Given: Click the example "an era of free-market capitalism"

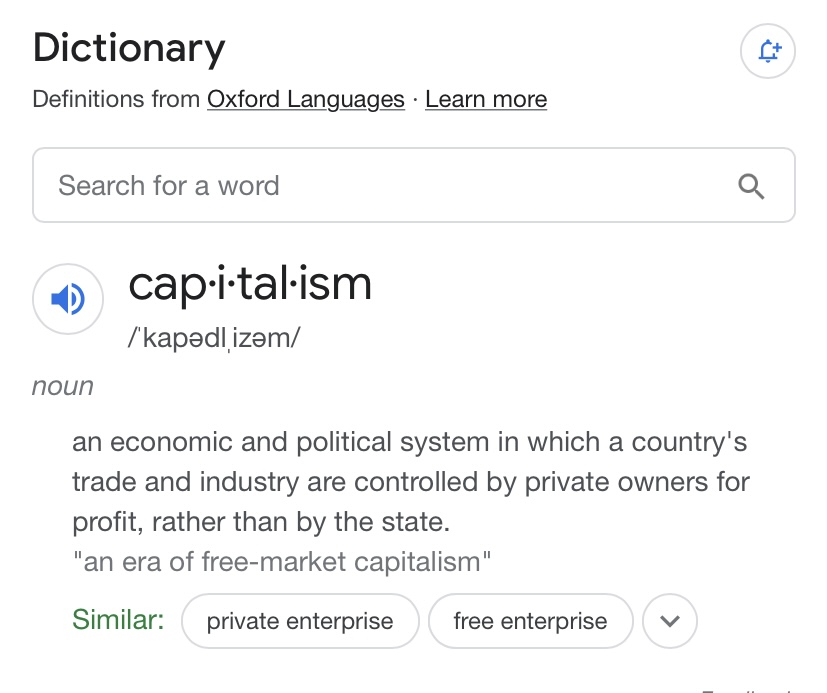Looking at the screenshot, I should click(282, 562).
